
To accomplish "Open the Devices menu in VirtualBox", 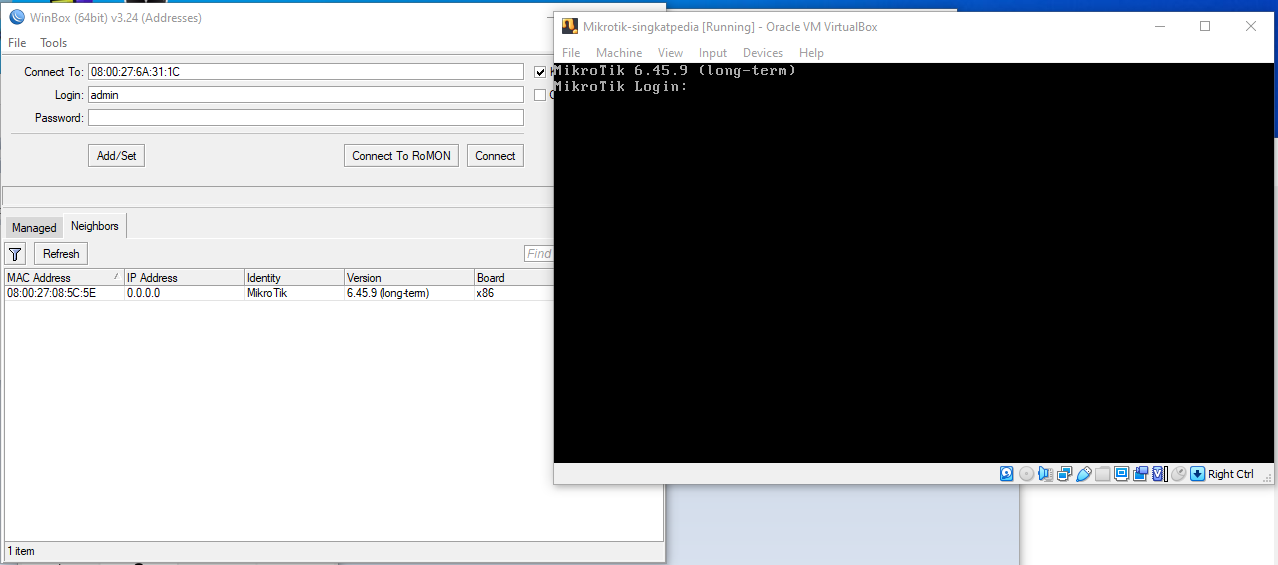I will click(x=763, y=53).
